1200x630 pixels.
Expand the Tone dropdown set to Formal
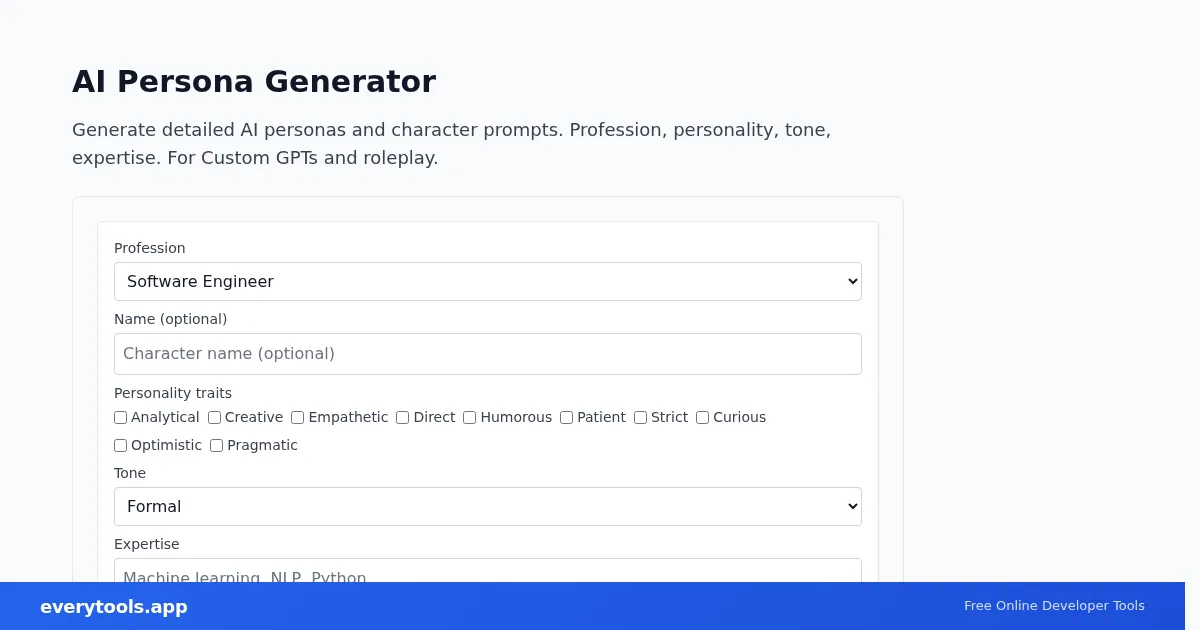487,507
